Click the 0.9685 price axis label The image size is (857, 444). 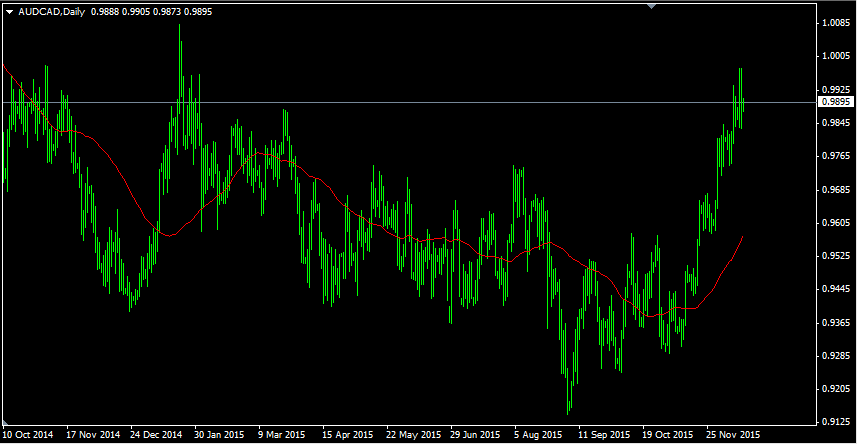[x=834, y=190]
